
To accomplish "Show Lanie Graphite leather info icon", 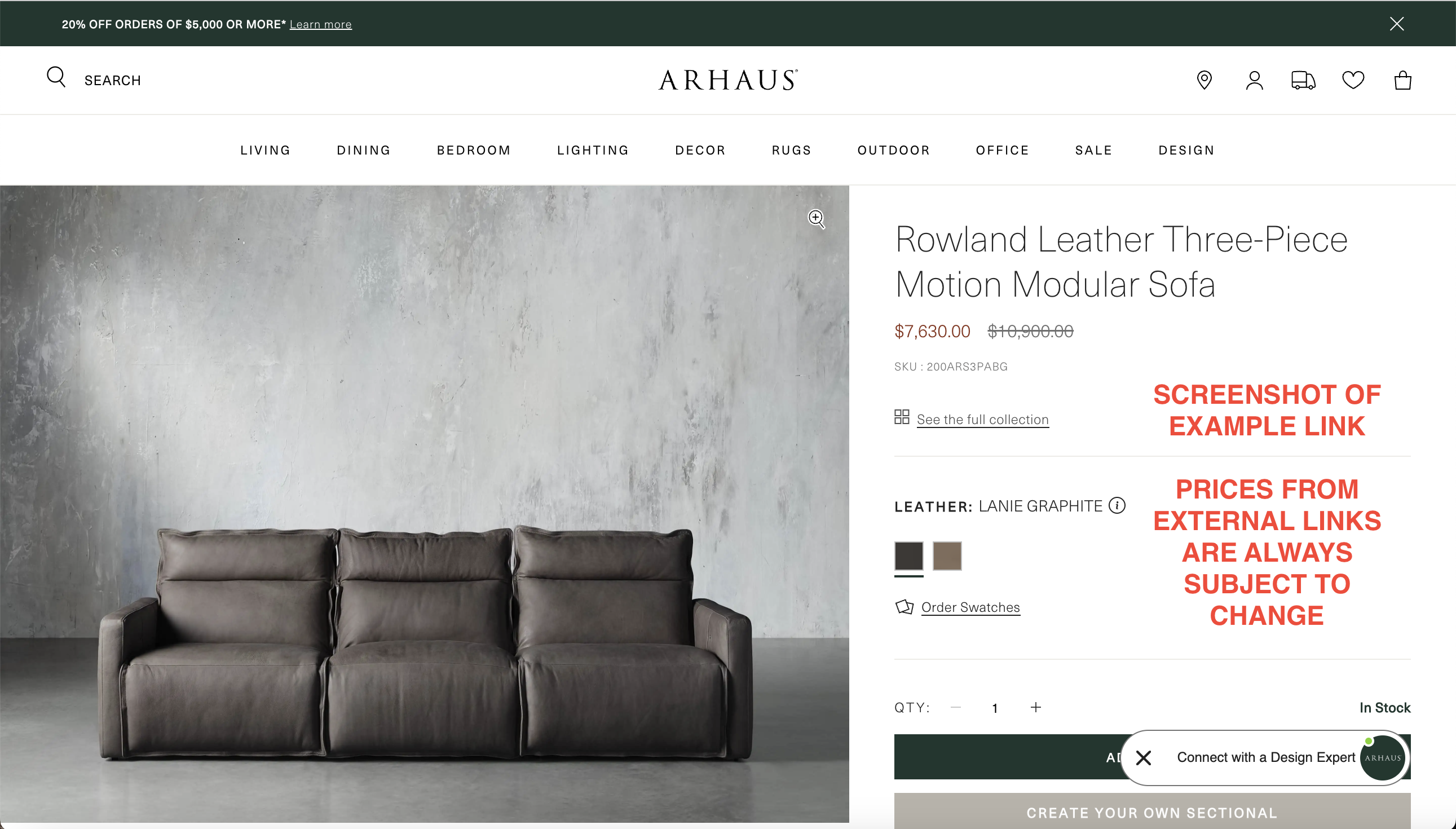I will tap(1117, 506).
